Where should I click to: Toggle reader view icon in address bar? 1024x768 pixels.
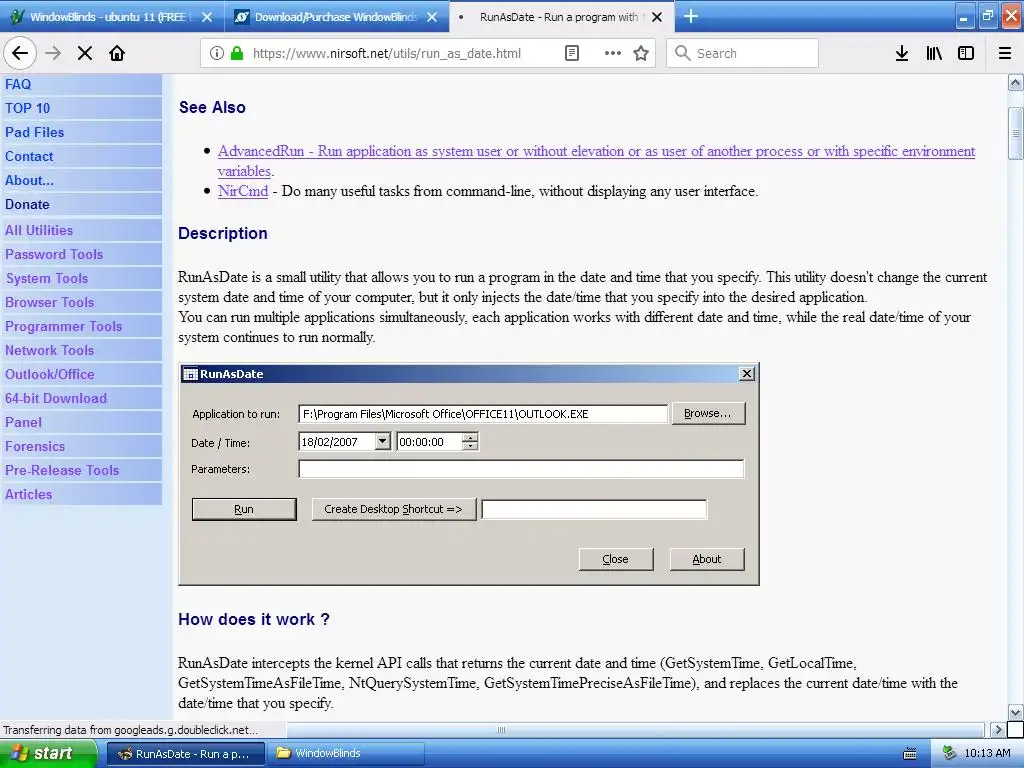[x=571, y=53]
